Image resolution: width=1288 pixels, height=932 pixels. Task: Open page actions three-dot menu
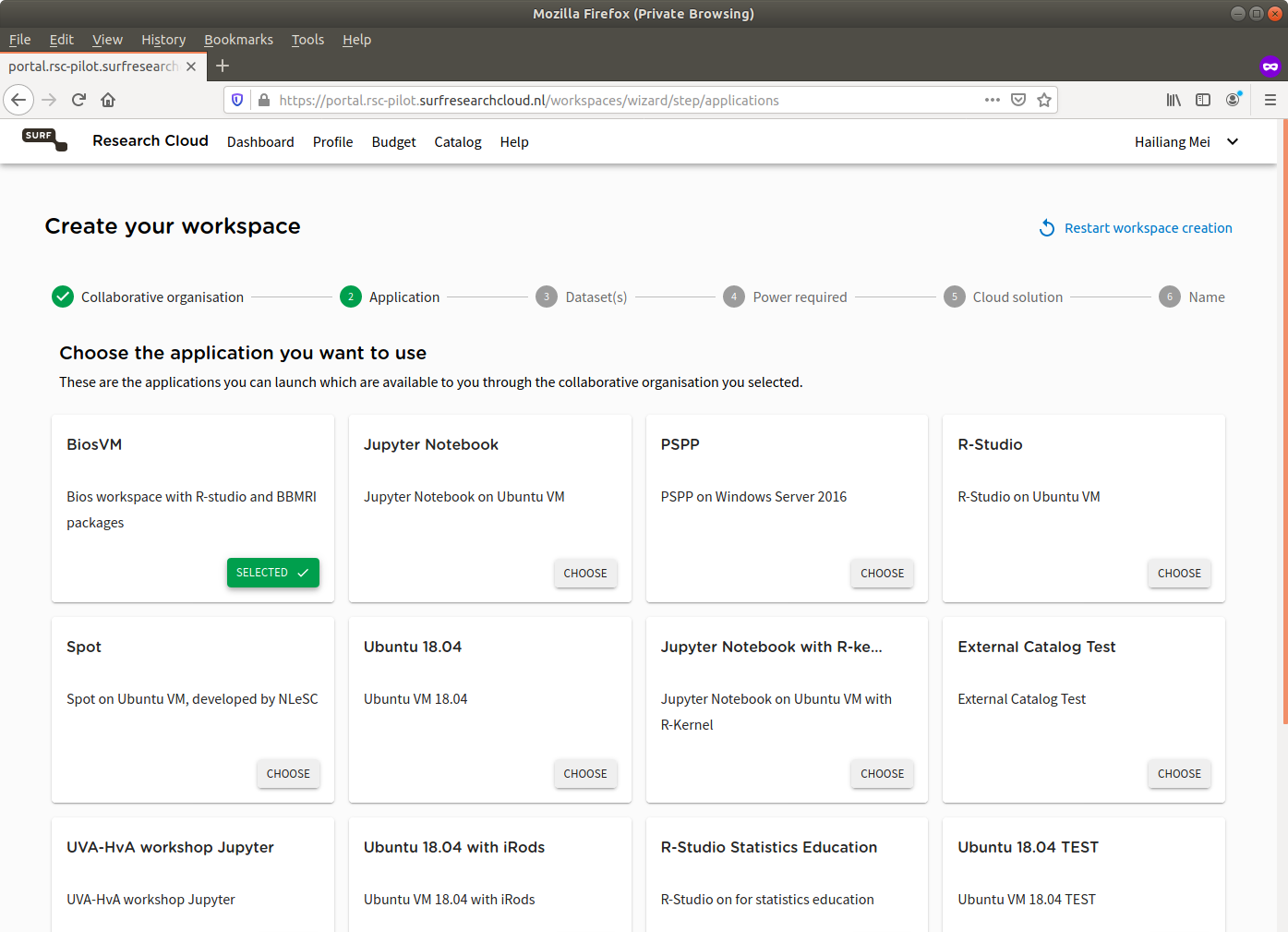click(x=993, y=100)
